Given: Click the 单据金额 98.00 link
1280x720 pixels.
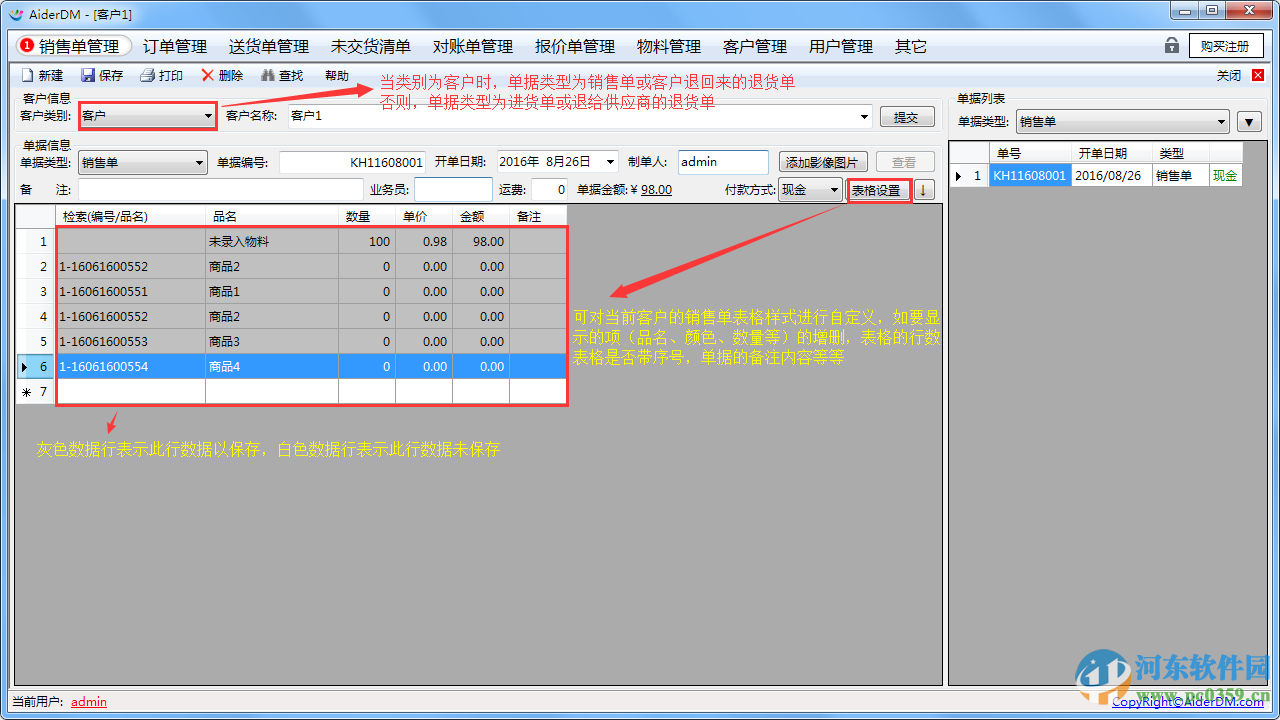Looking at the screenshot, I should [657, 190].
